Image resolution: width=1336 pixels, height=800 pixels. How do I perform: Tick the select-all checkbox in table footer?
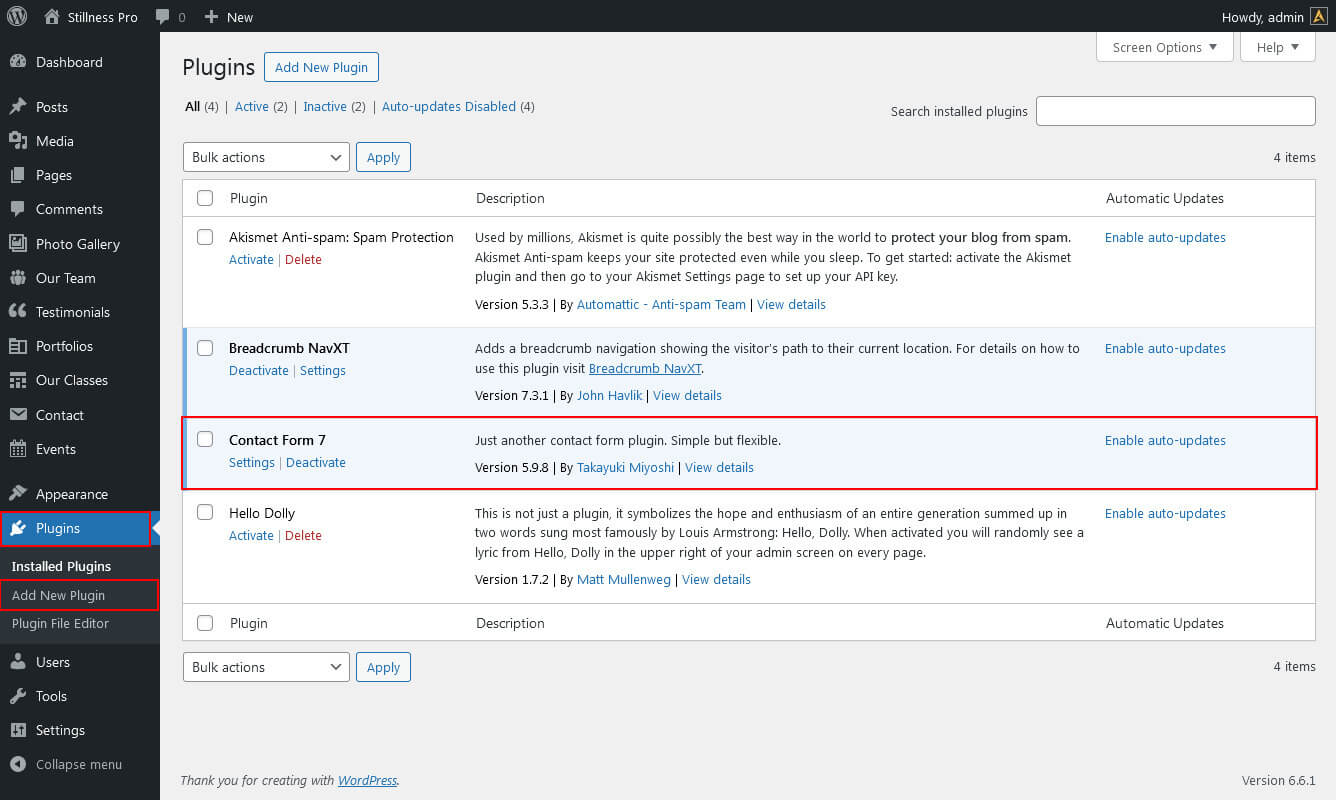click(205, 623)
